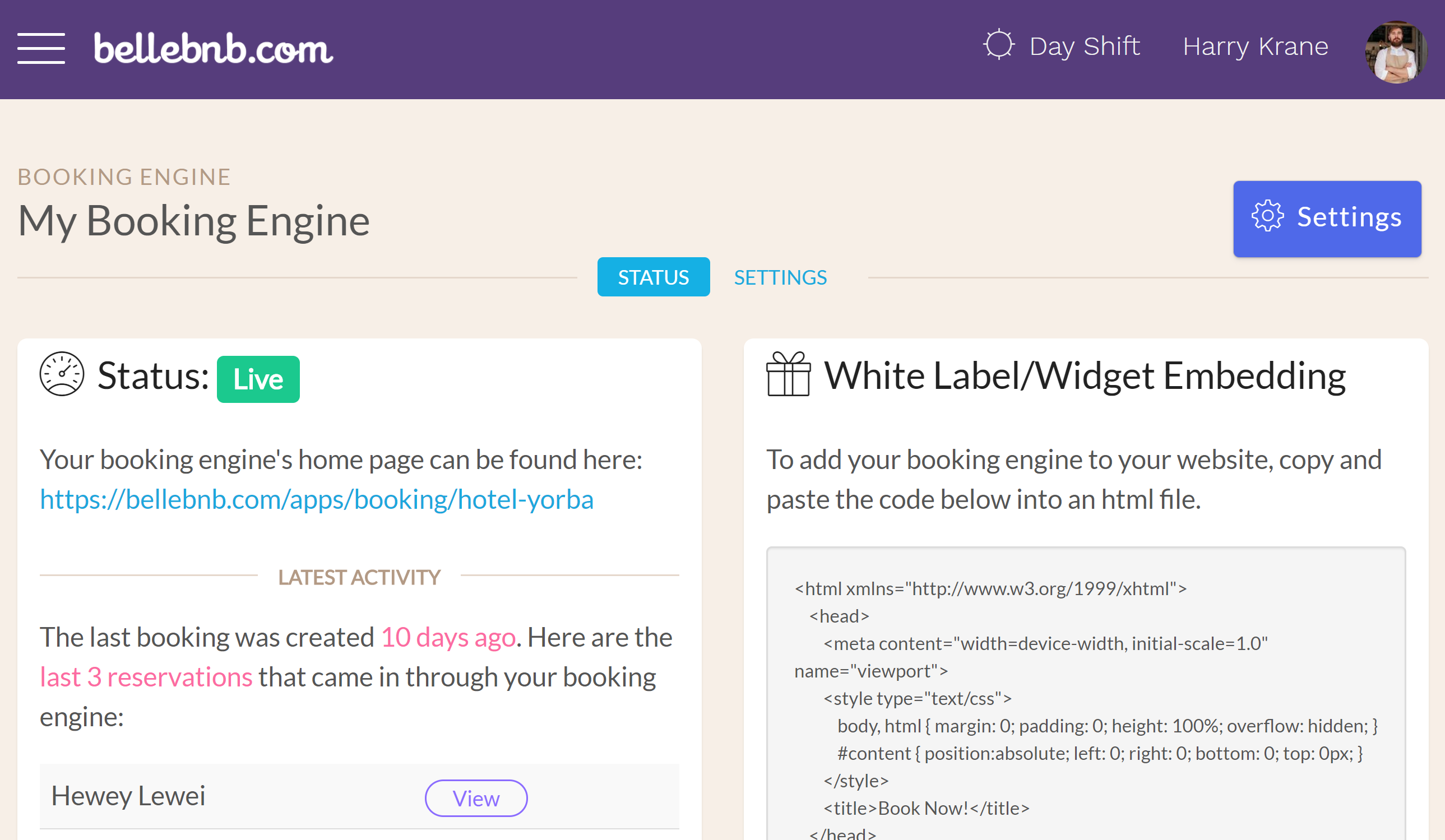Open the hotel-yorba booking engine link
Viewport: 1445px width, 840px height.
(317, 499)
